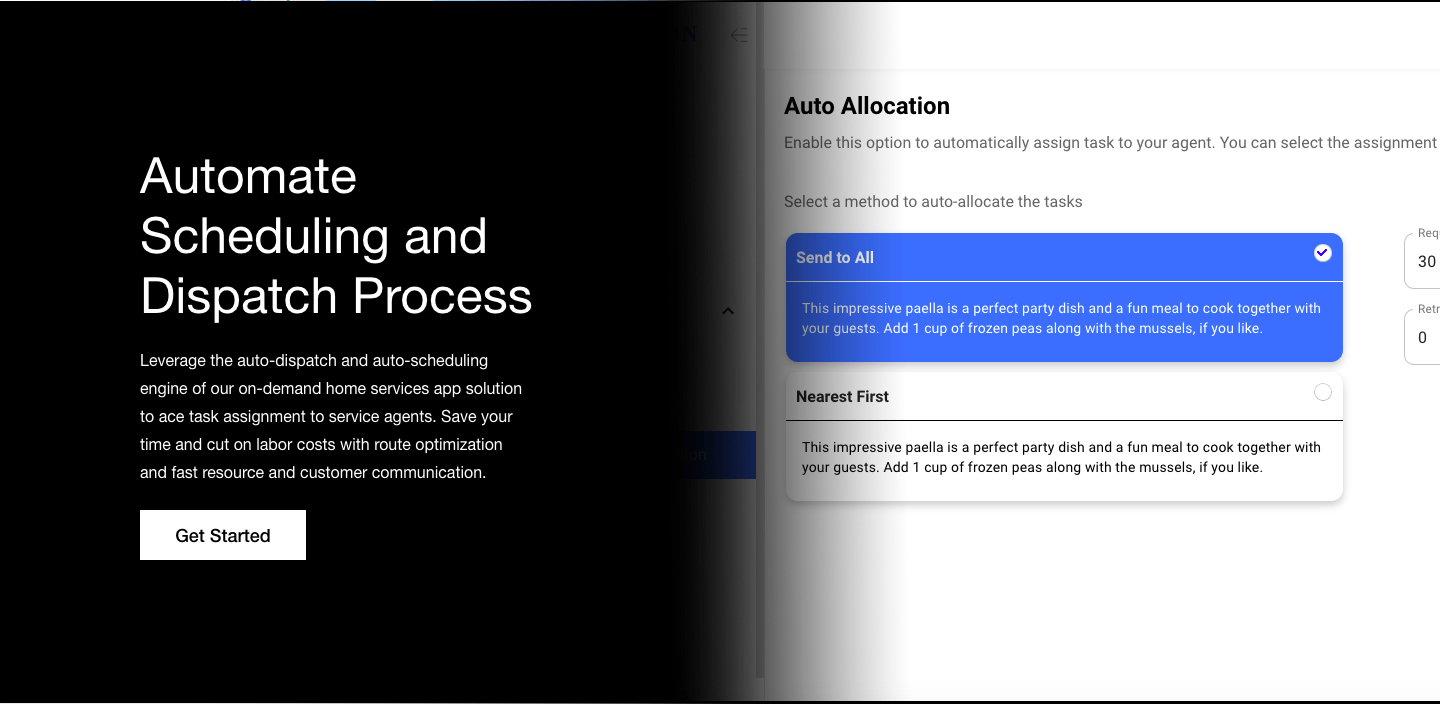
Task: Click the Automate Scheduling and Dispatch Process headline
Action: [335, 236]
